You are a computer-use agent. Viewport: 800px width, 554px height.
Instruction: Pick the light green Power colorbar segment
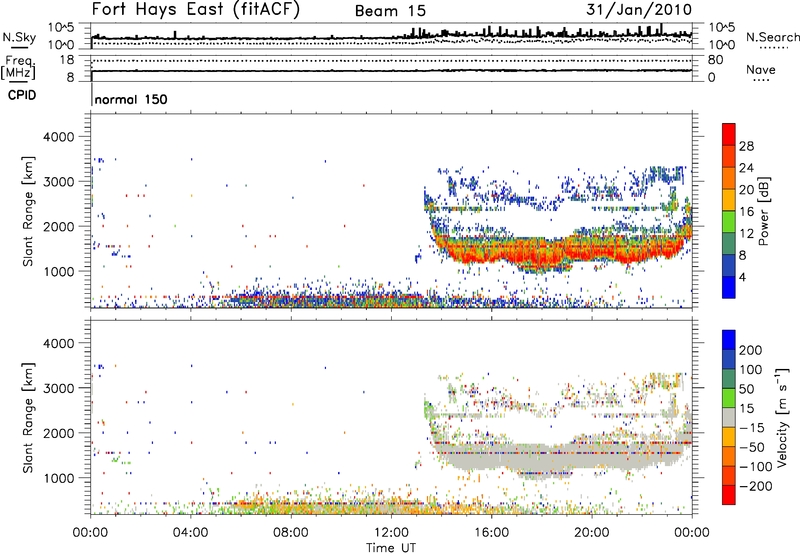click(729, 222)
